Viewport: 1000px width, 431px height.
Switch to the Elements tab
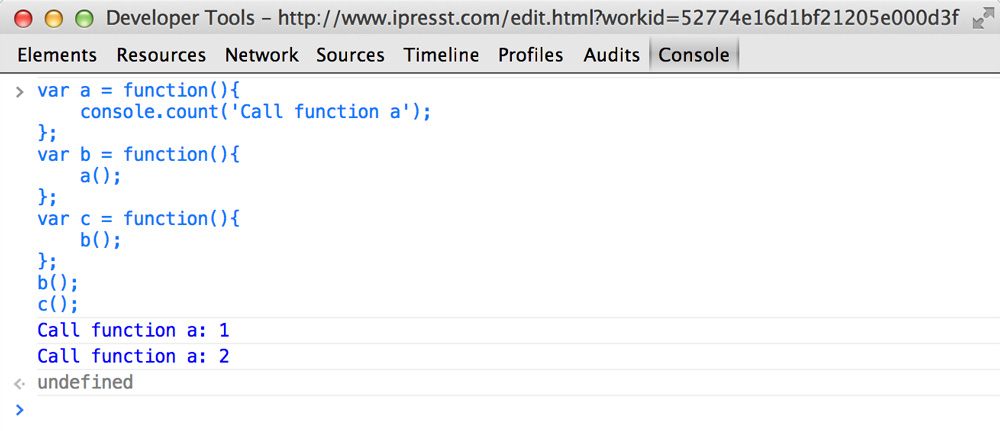57,55
